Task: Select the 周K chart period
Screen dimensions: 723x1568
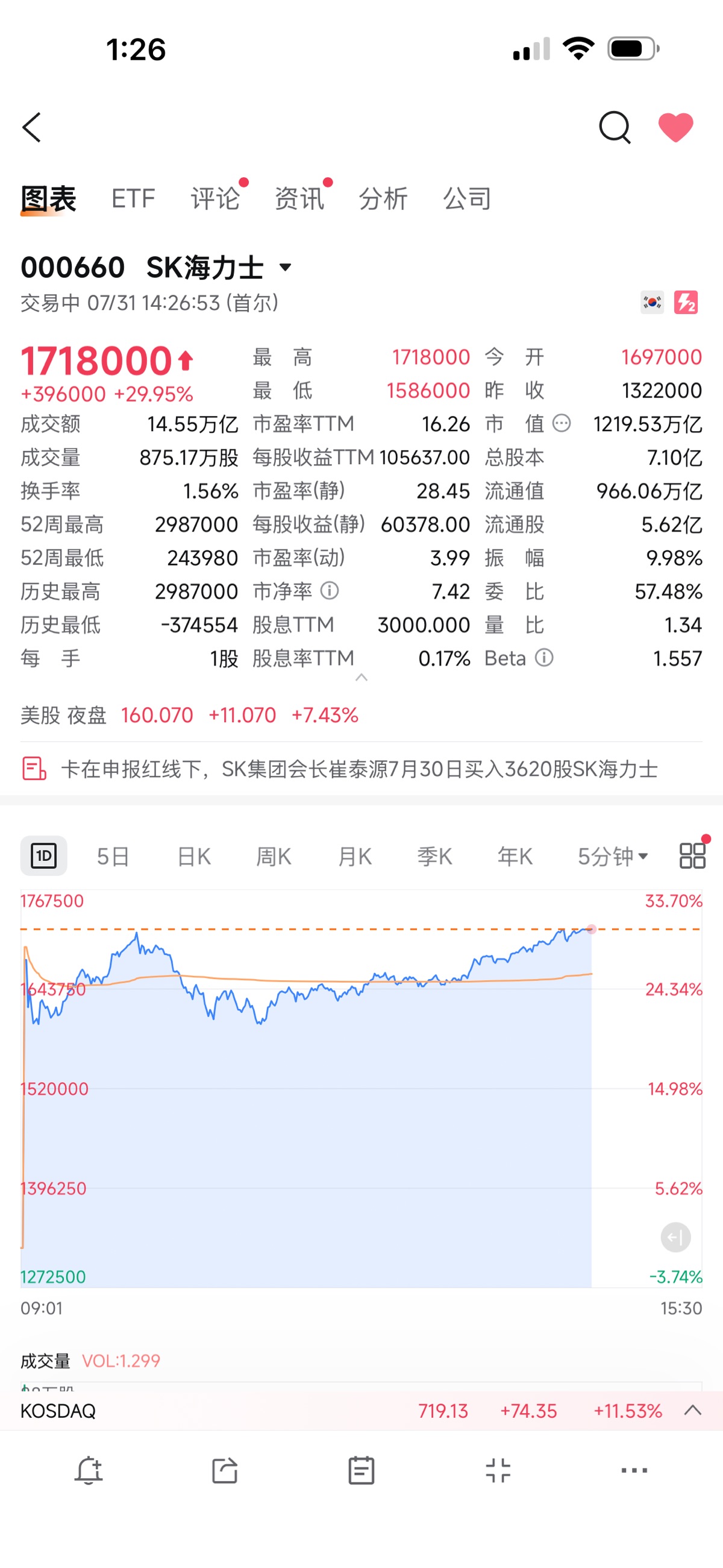Action: [274, 857]
